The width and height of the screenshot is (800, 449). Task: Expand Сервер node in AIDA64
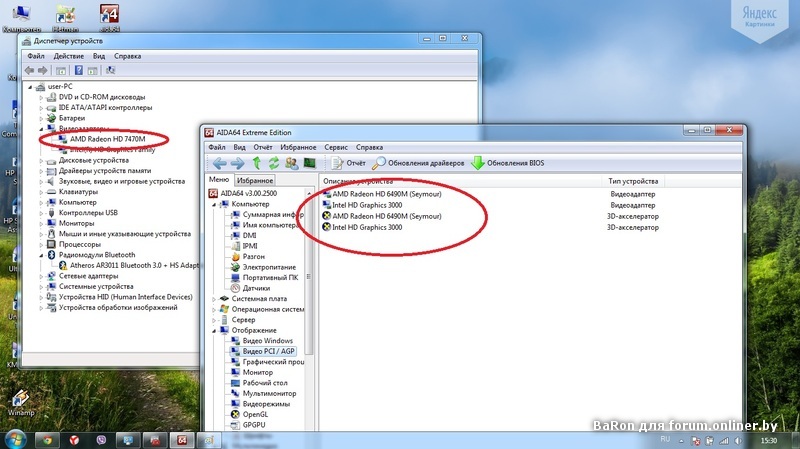tap(214, 320)
